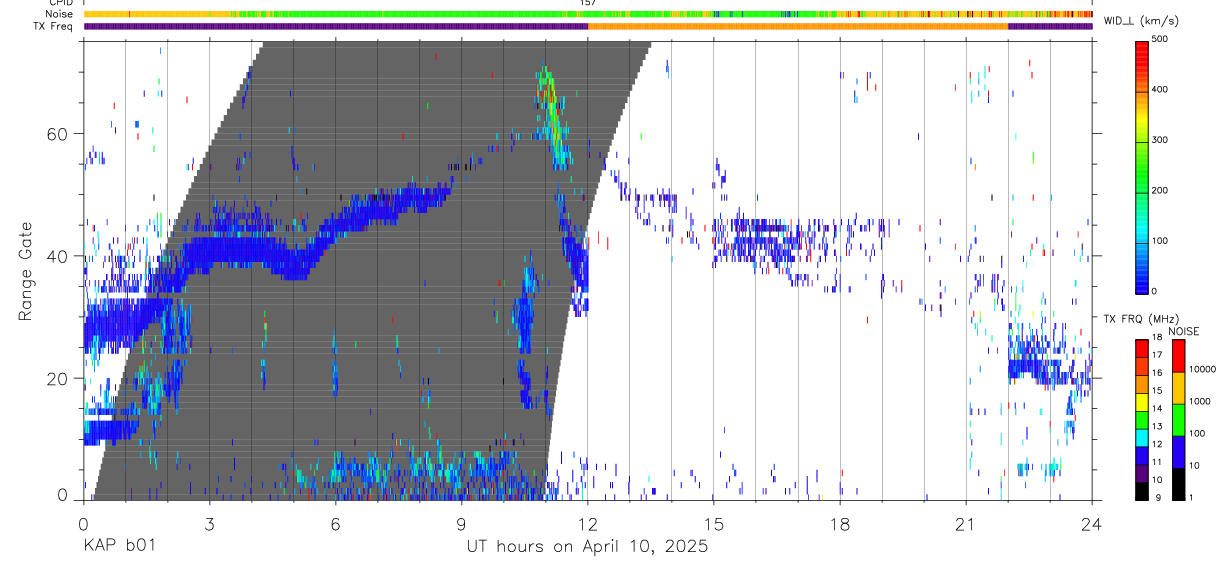Screen dimensions: 1228x567
Task: Pick the blue TX FRQ legend segment
Action: (1142, 453)
